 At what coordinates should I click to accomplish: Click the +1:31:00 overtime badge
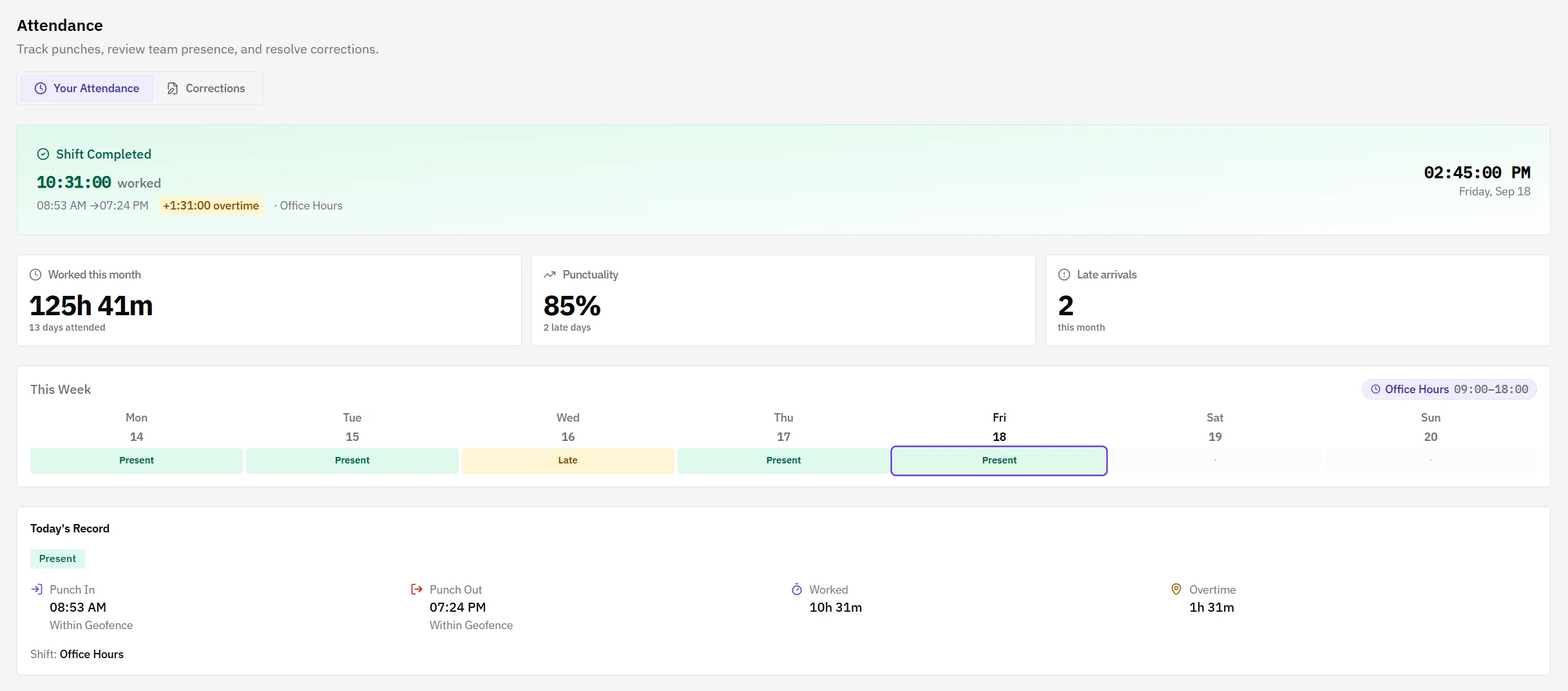(x=211, y=206)
